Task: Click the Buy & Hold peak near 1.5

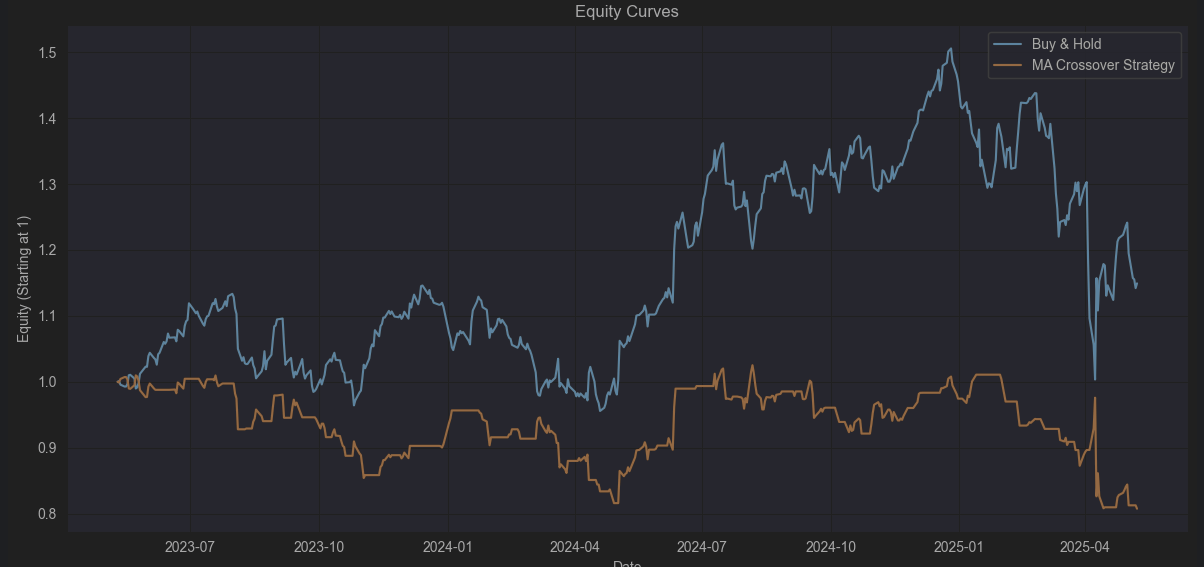Action: point(949,47)
